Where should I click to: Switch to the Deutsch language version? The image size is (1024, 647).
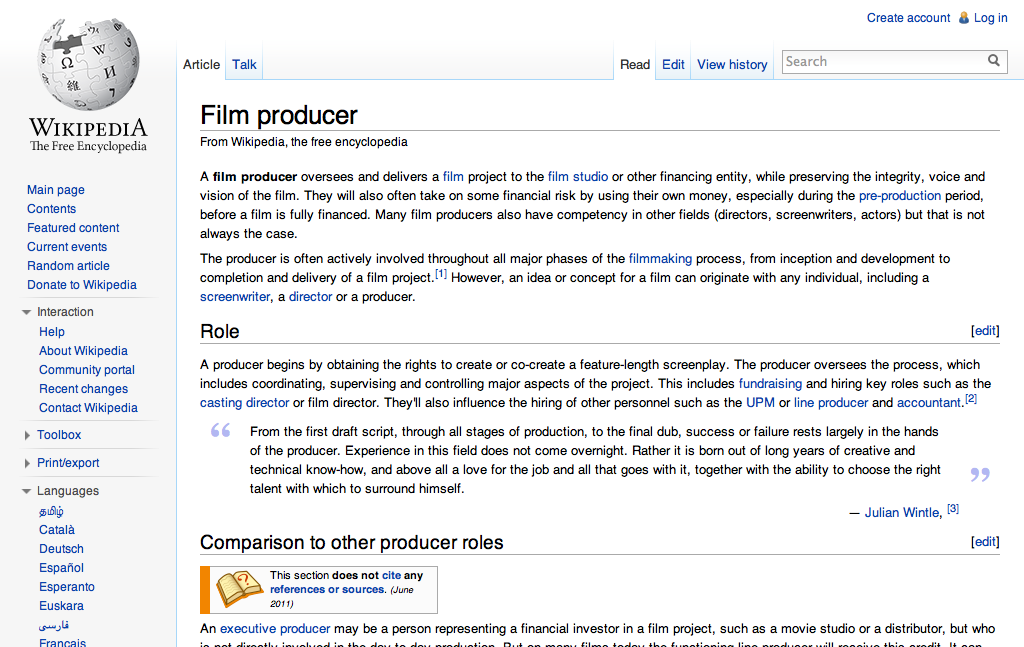(x=61, y=549)
